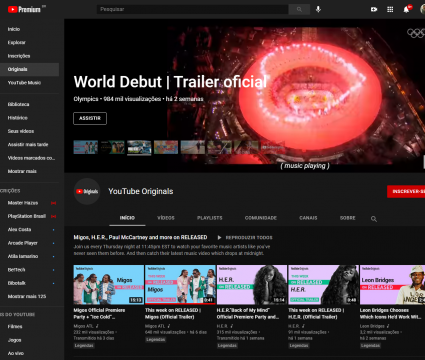425x360 pixels.
Task: Switch to the INÍCIO channel tab
Action: pyautogui.click(x=127, y=218)
